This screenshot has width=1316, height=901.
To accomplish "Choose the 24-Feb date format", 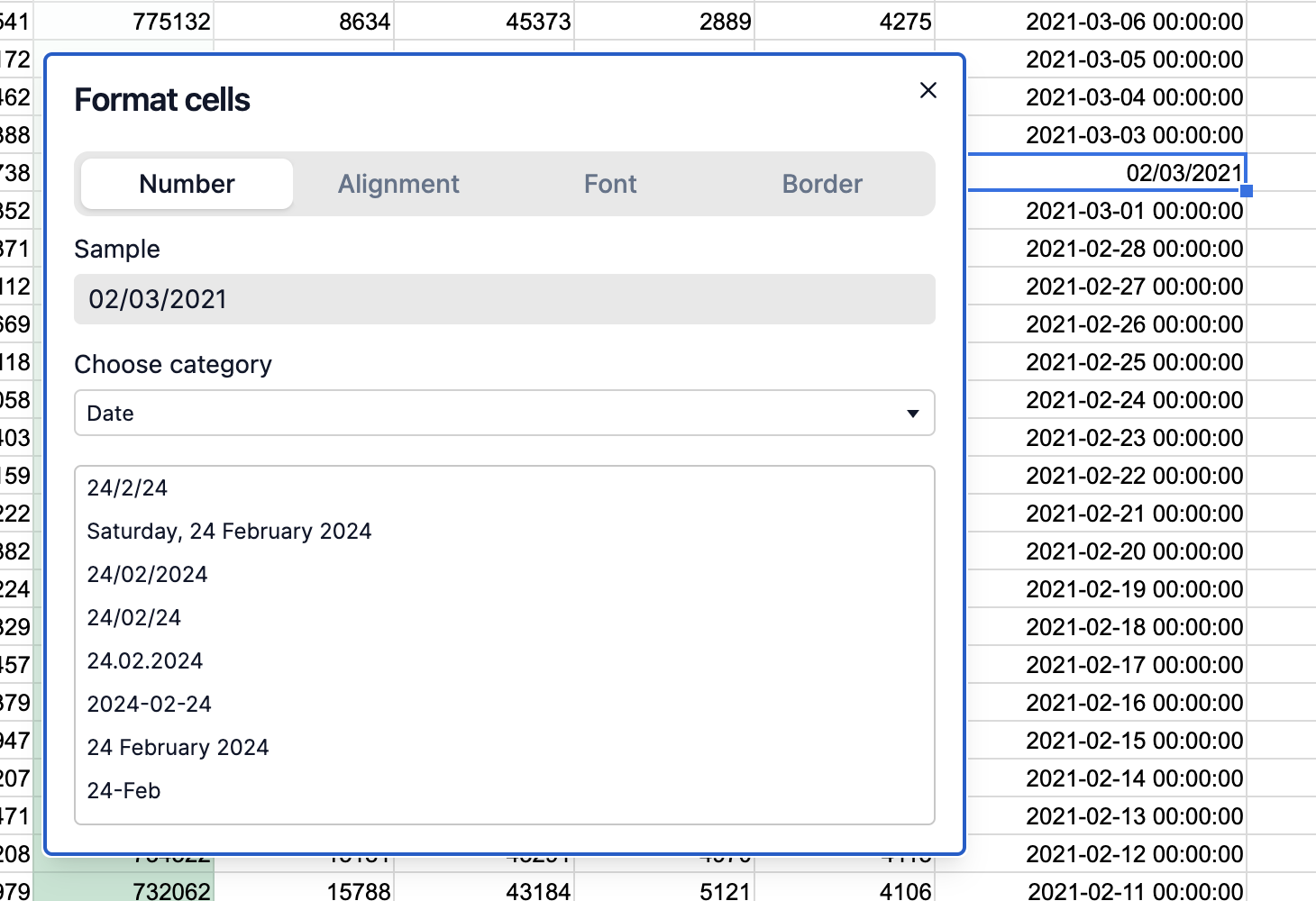I will click(123, 791).
